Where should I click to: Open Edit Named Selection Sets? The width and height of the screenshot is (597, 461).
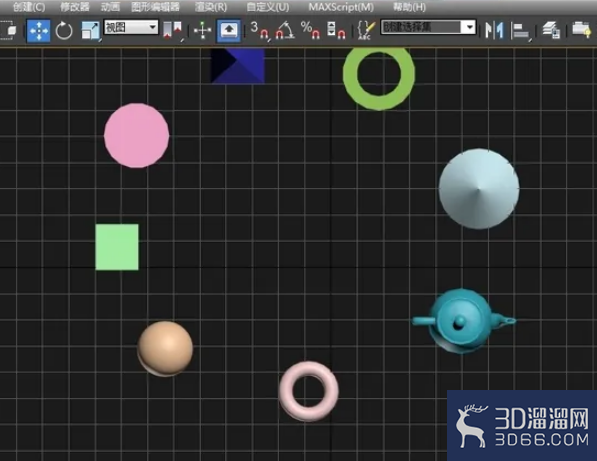point(366,30)
